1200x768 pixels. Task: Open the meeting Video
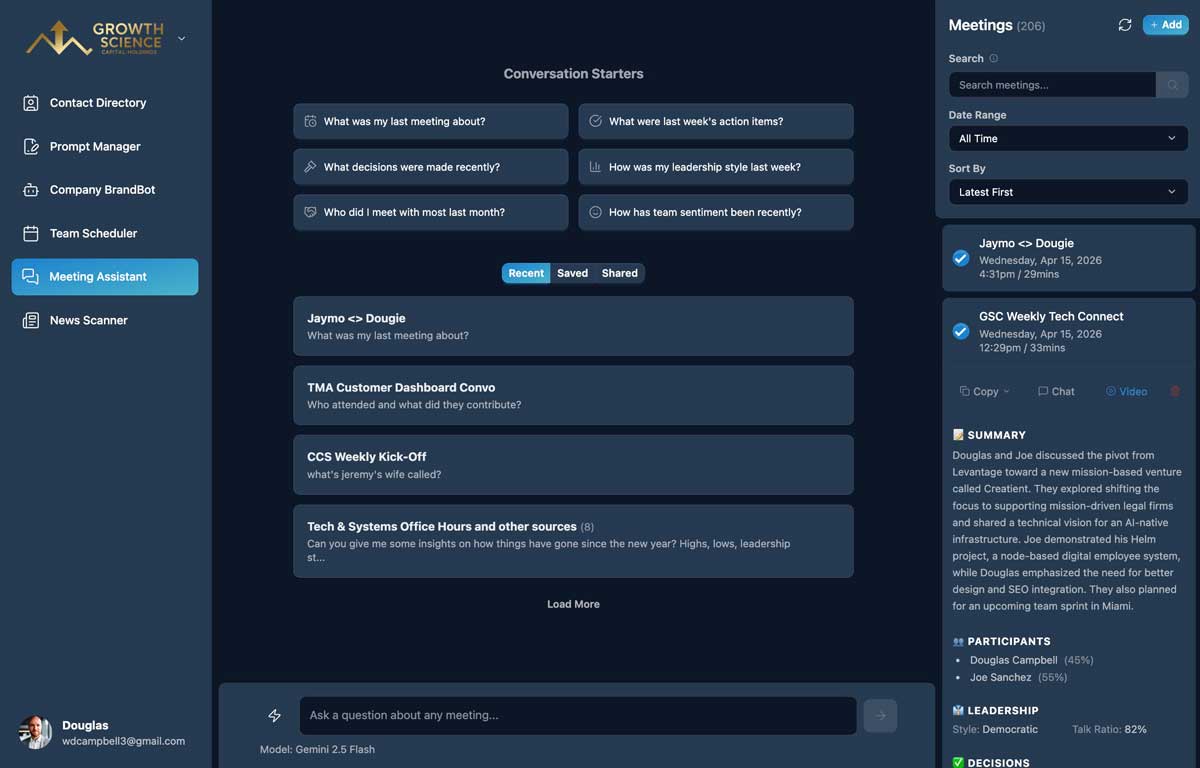point(1126,391)
